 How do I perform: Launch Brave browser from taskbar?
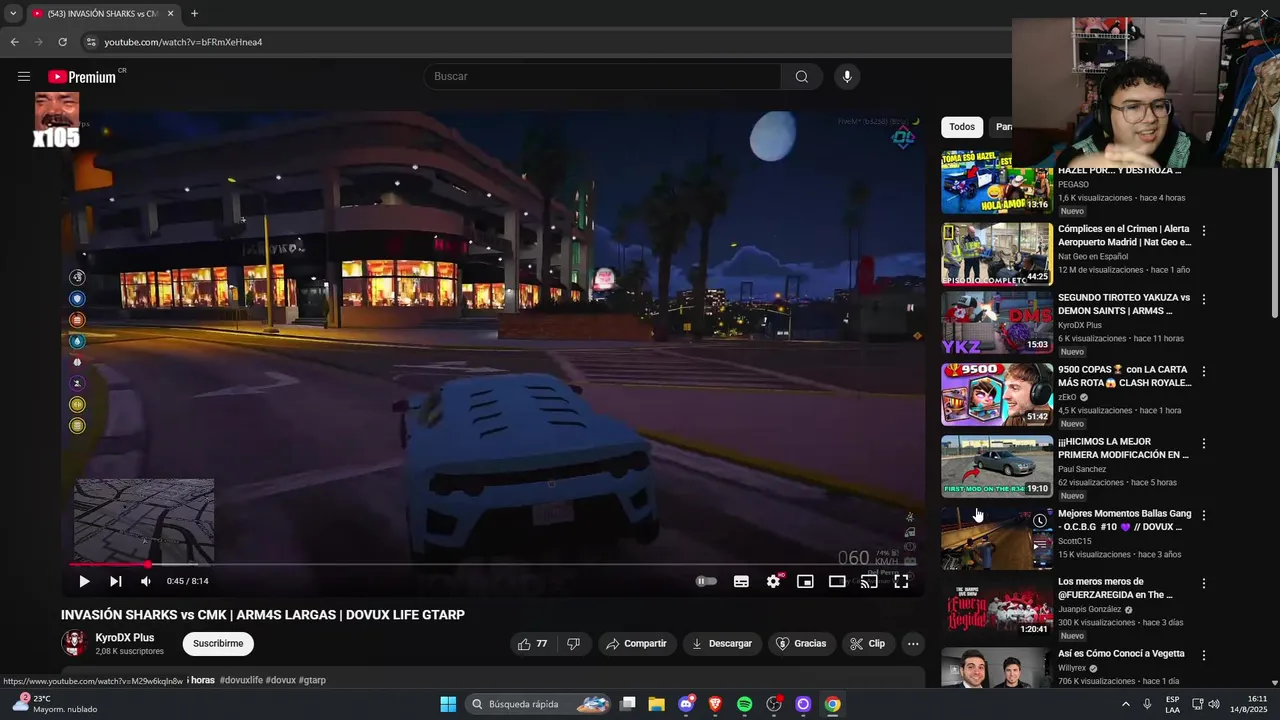(x=715, y=704)
